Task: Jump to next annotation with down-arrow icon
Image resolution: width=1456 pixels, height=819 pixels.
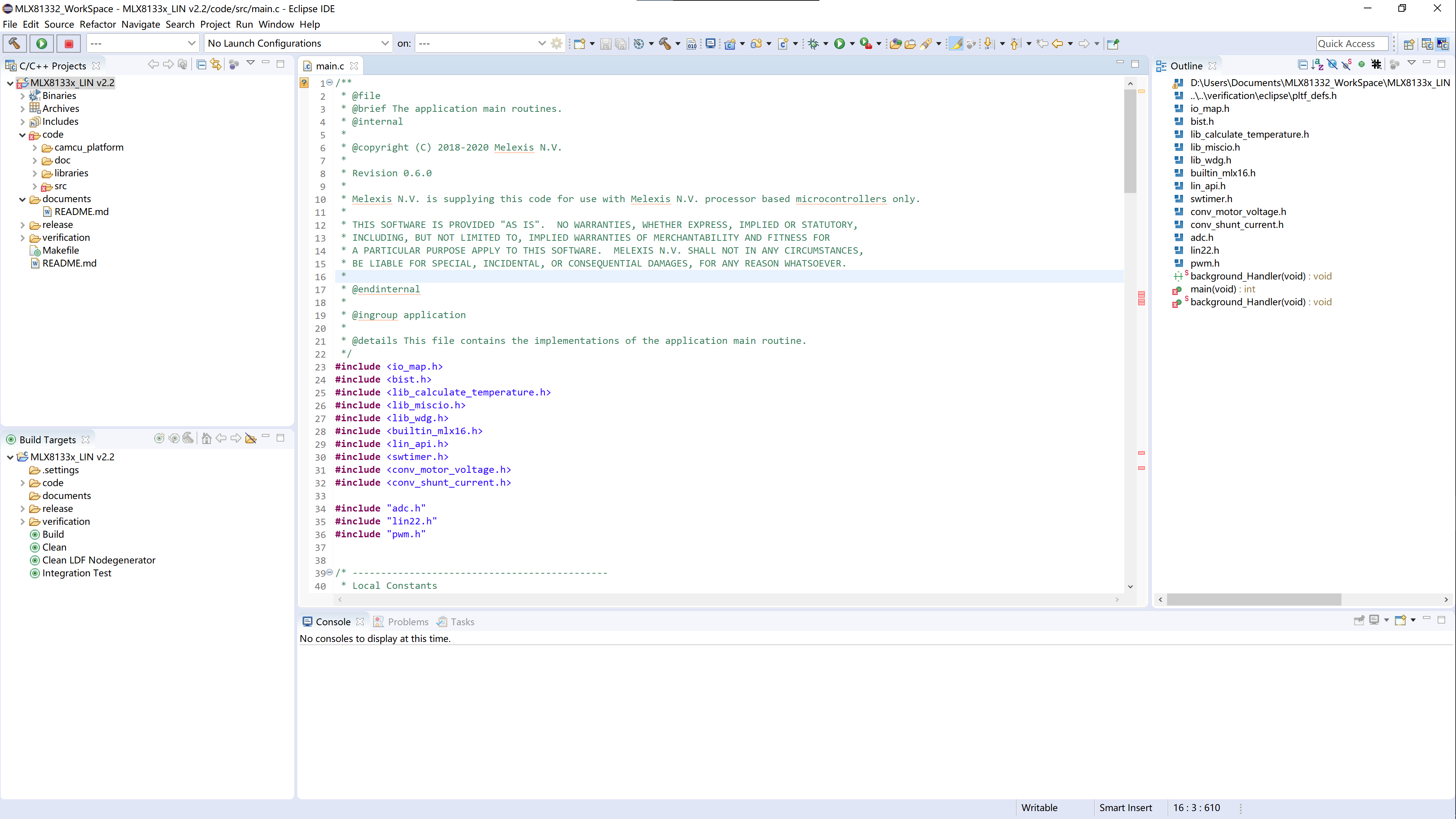Action: (989, 44)
